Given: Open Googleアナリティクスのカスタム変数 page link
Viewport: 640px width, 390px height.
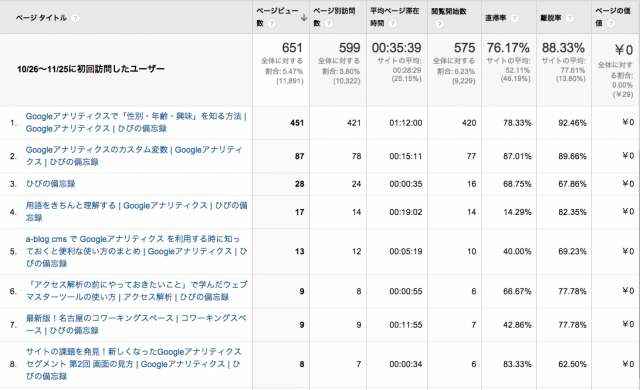Looking at the screenshot, I should 134,156.
